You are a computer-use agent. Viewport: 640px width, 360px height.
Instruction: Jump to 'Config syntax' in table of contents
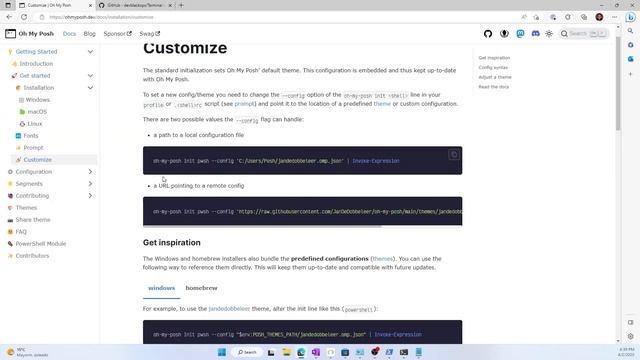click(493, 67)
